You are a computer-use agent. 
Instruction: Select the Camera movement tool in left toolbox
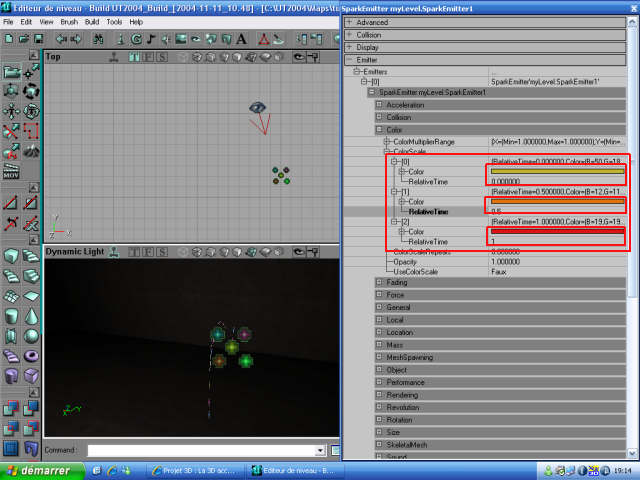pyautogui.click(x=11, y=72)
